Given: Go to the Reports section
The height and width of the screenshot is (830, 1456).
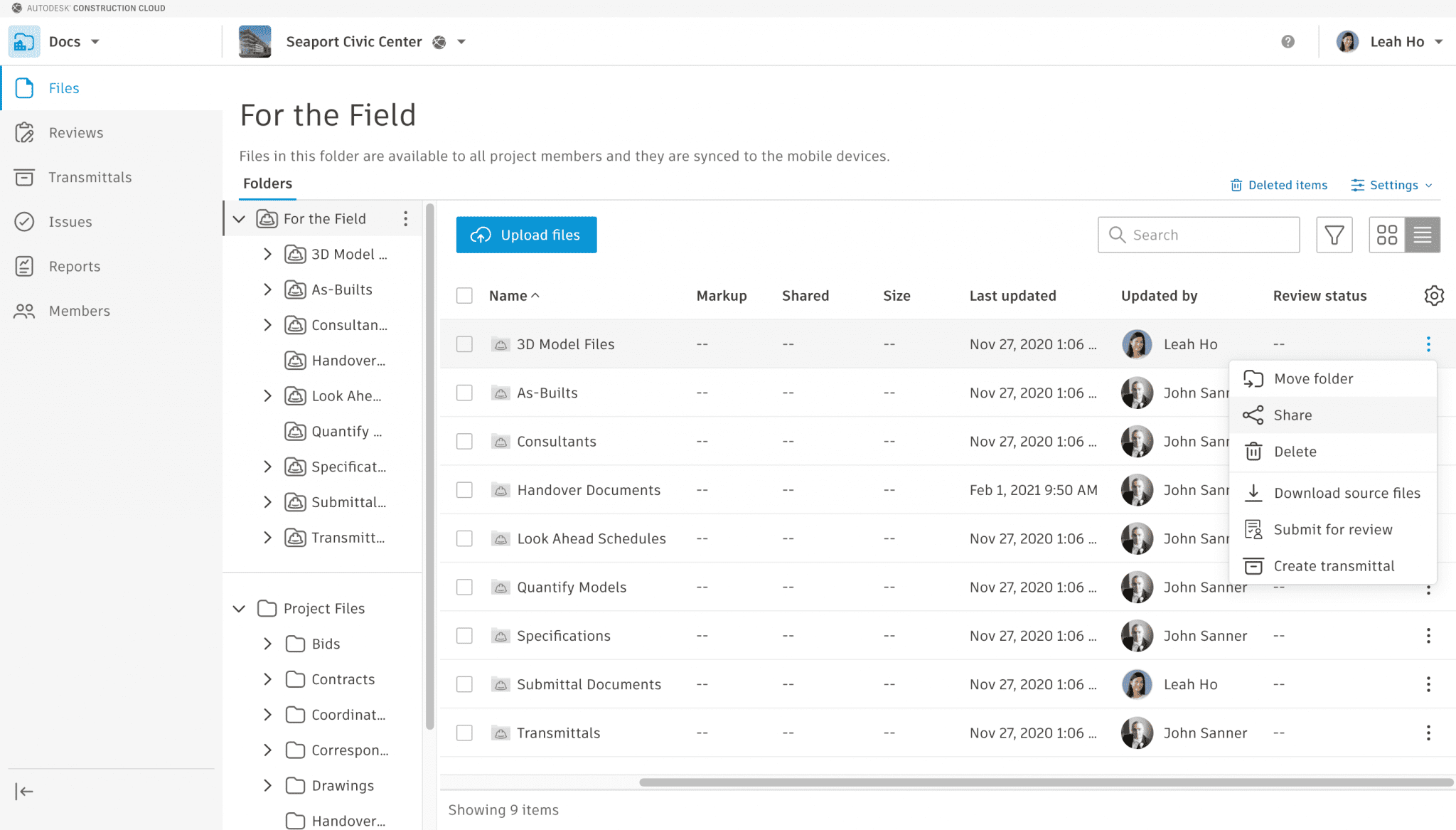Looking at the screenshot, I should 75,266.
